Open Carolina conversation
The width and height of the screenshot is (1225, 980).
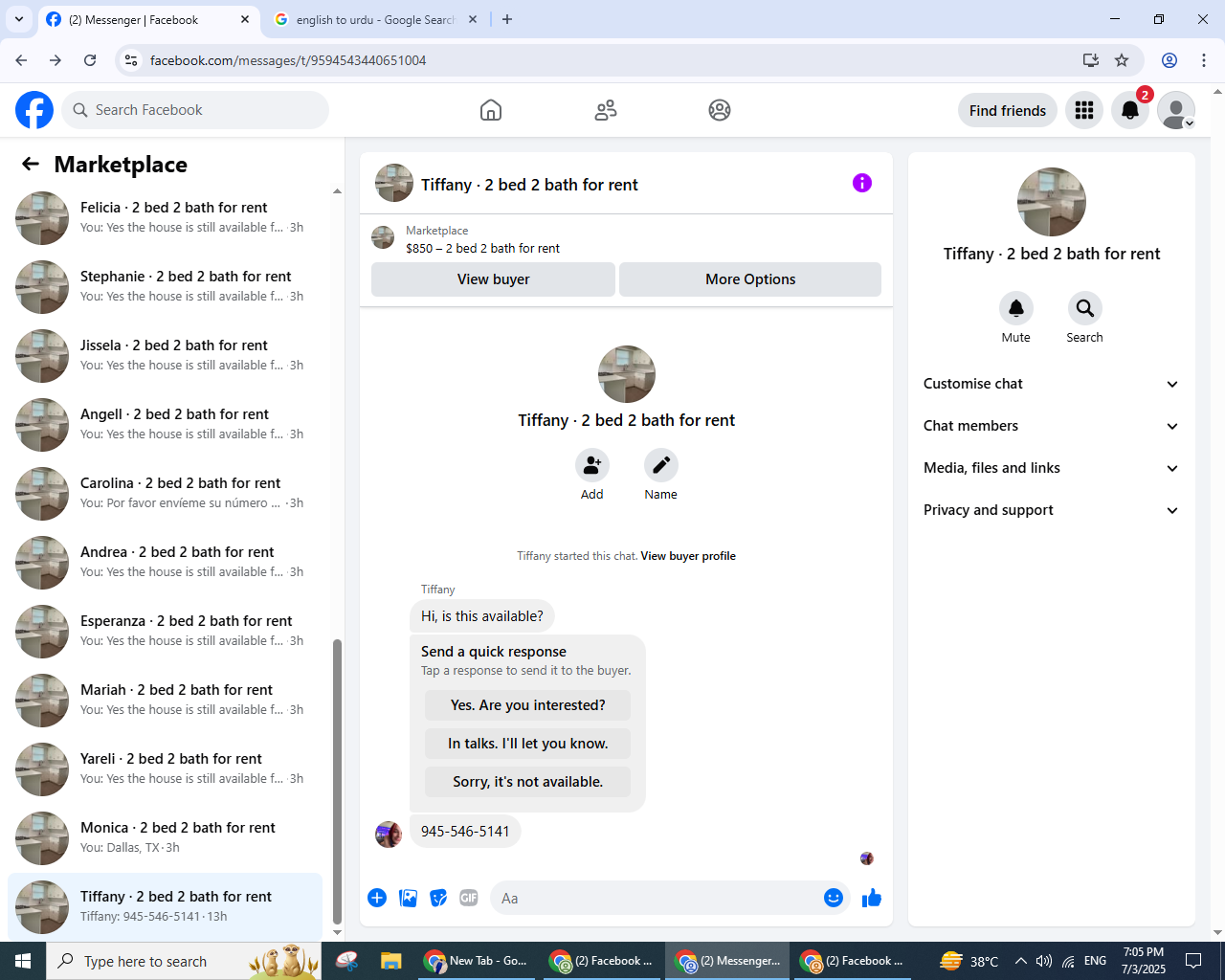click(x=165, y=494)
